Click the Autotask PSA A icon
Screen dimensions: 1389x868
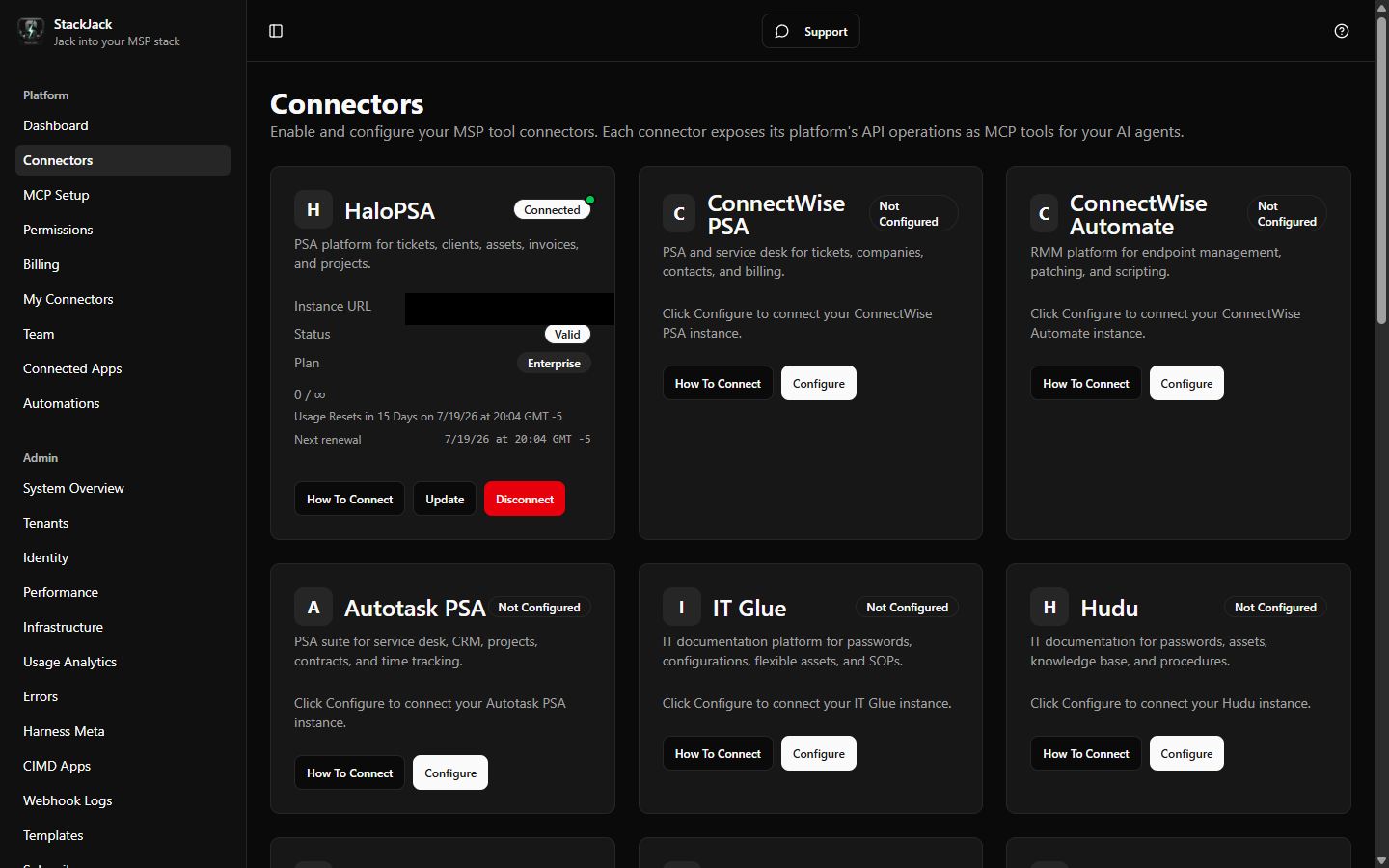(x=313, y=607)
